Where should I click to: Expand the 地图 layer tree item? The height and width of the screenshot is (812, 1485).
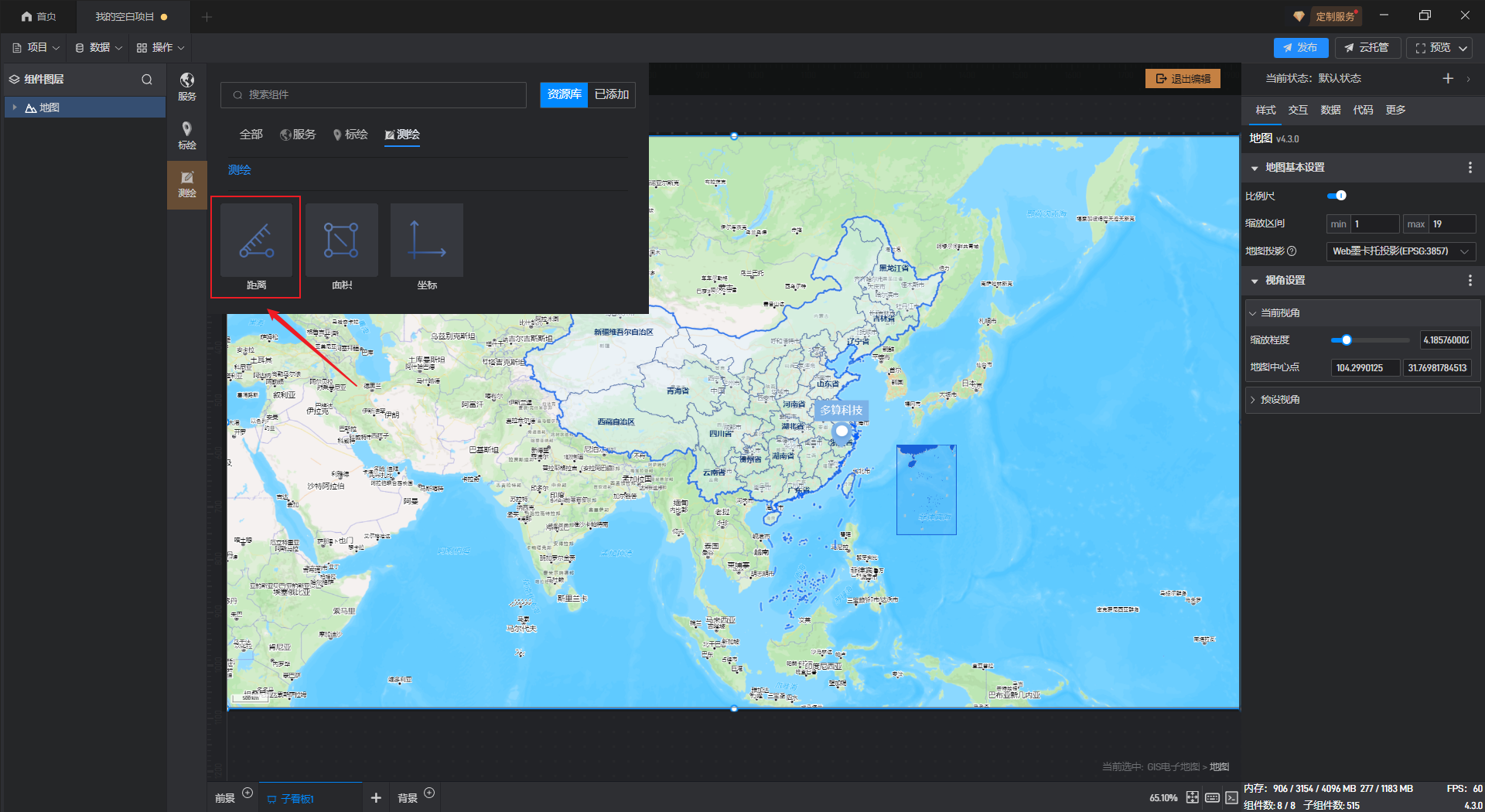[x=15, y=107]
